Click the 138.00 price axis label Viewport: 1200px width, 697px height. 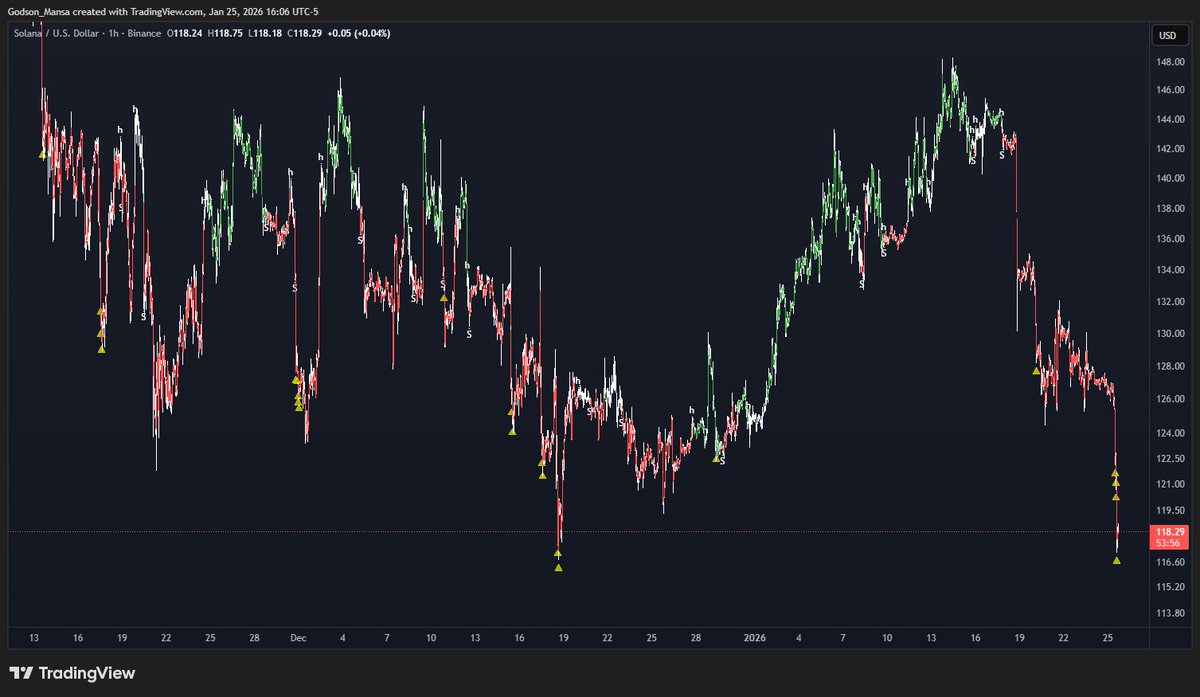[1170, 210]
